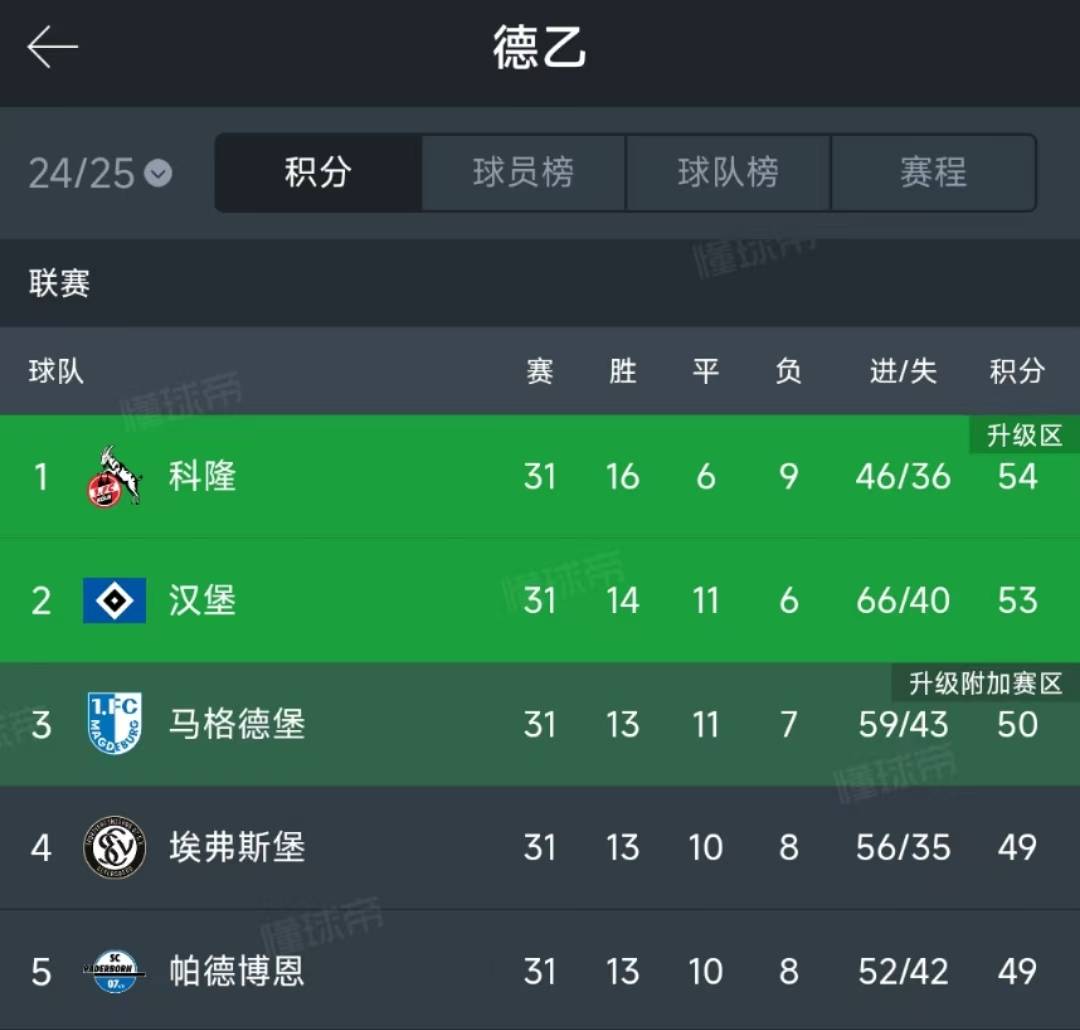Click the Magdeburg (马格德堡) team logo
The height and width of the screenshot is (1030, 1080).
click(113, 724)
